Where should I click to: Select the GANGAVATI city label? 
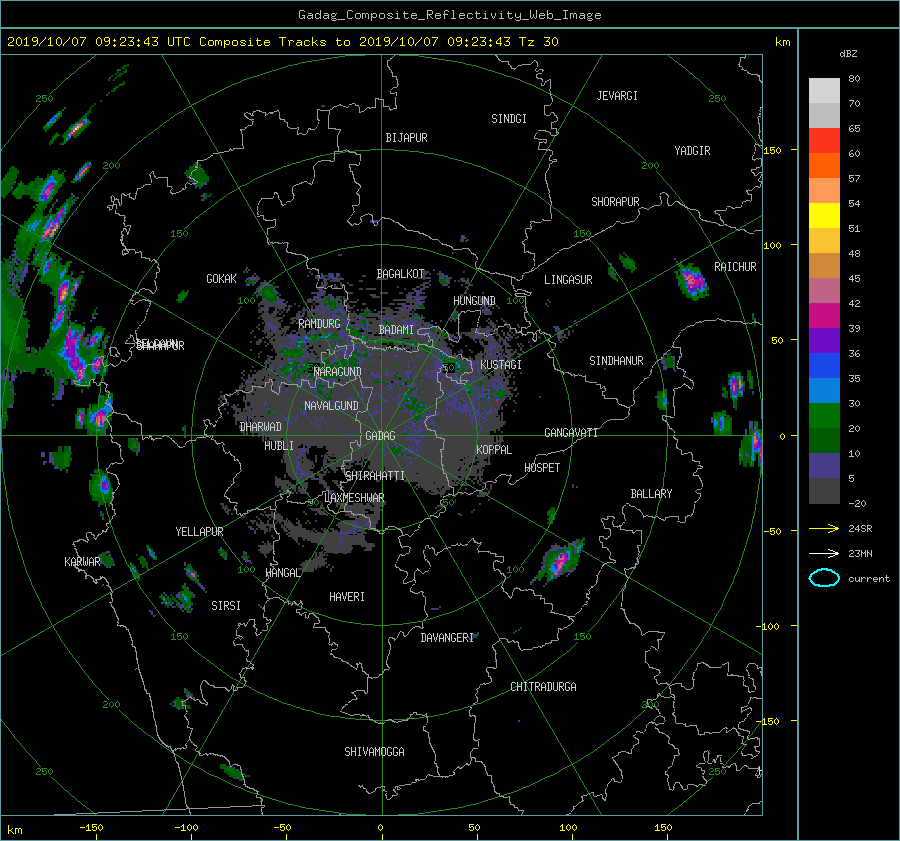coord(571,433)
